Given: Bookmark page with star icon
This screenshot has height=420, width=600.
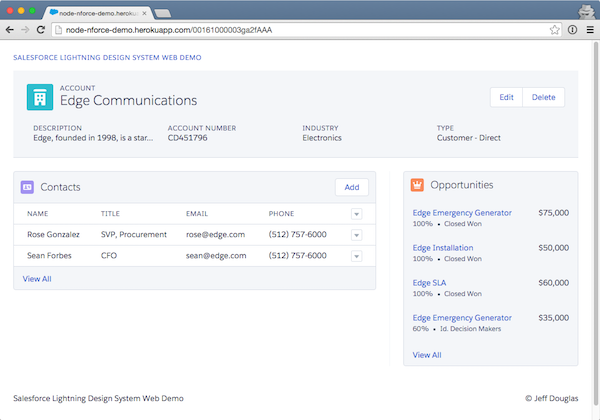Looking at the screenshot, I should click(554, 30).
